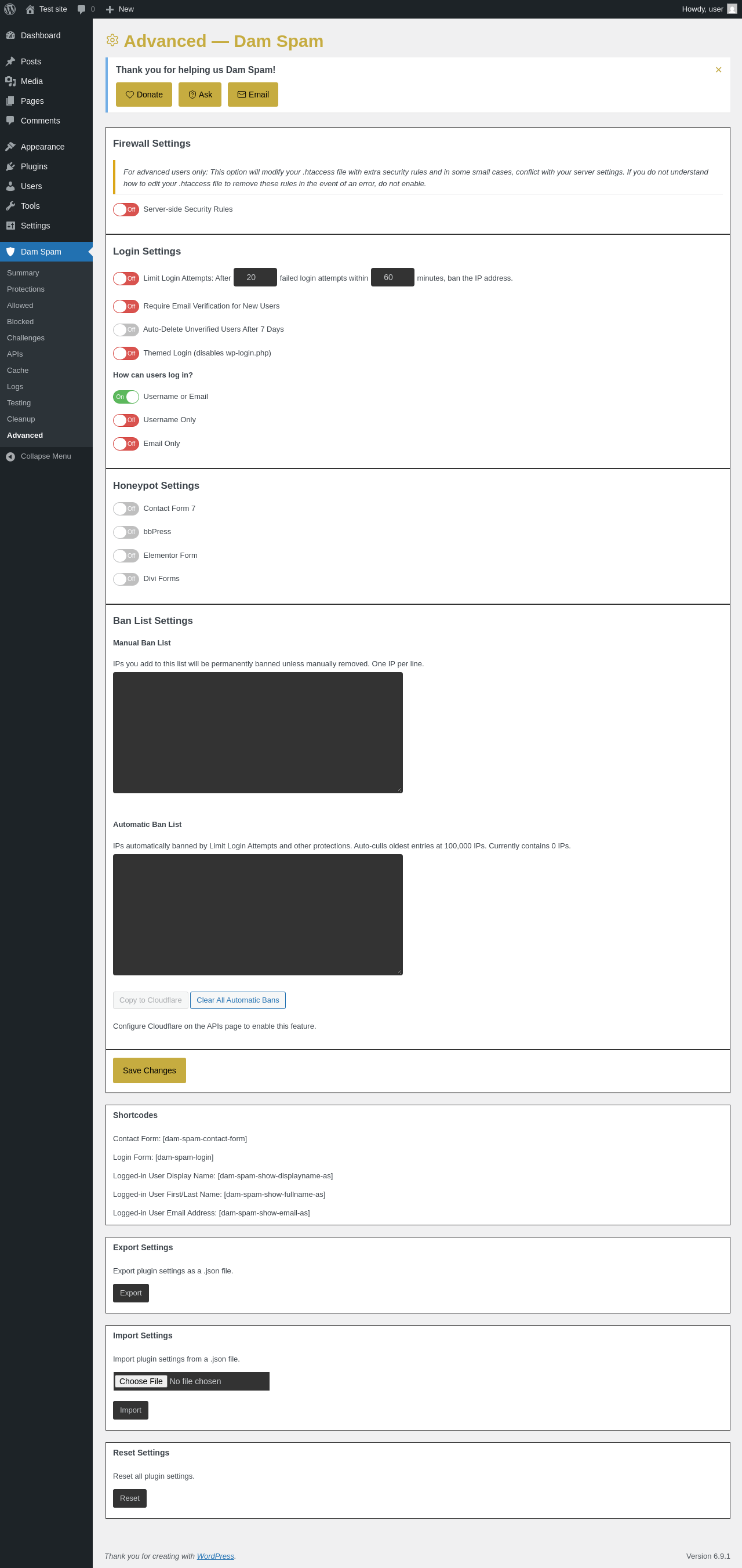Screen dimensions: 742x1568
Task: Click the WordPress logo icon
Action: click(10, 9)
